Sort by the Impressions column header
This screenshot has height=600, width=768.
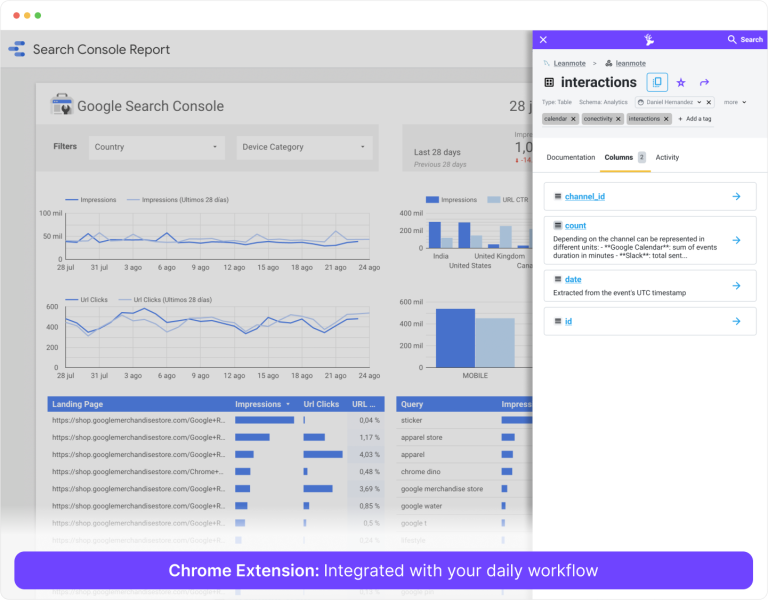tap(263, 404)
